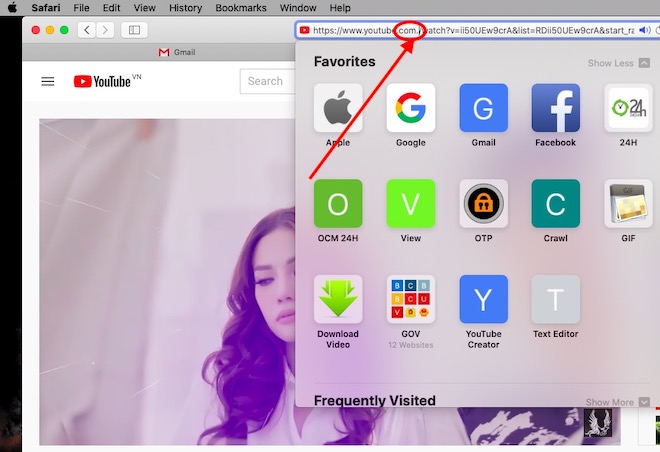Click the YouTube favicon in address bar
660x452 pixels.
click(304, 30)
